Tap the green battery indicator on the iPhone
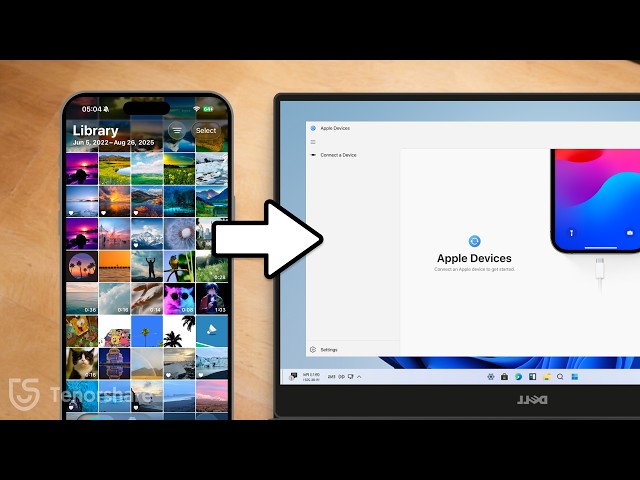This screenshot has height=480, width=640. coord(208,109)
